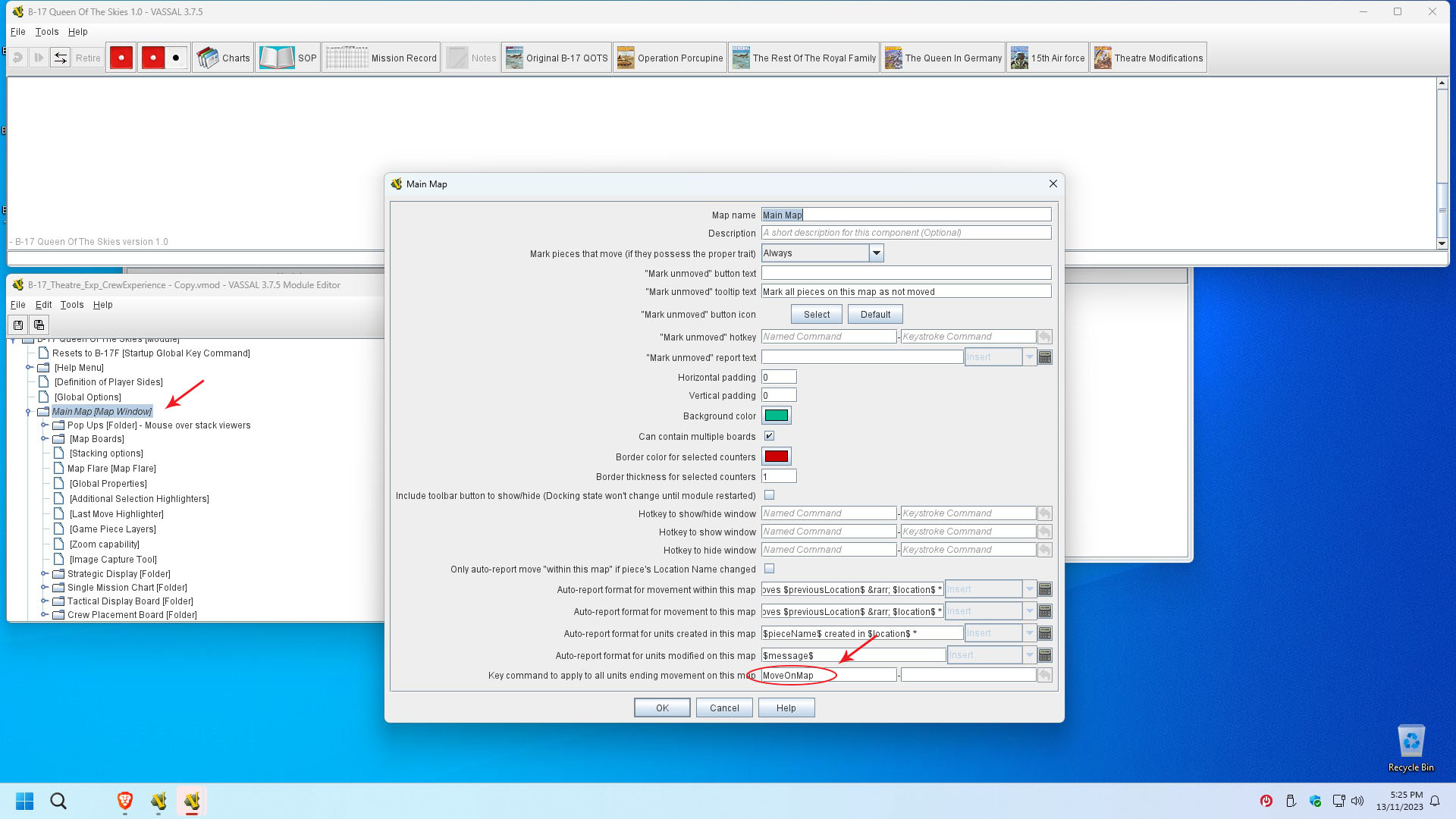The width and height of the screenshot is (1456, 819).
Task: Open the Mission Record sheet
Action: click(x=381, y=58)
